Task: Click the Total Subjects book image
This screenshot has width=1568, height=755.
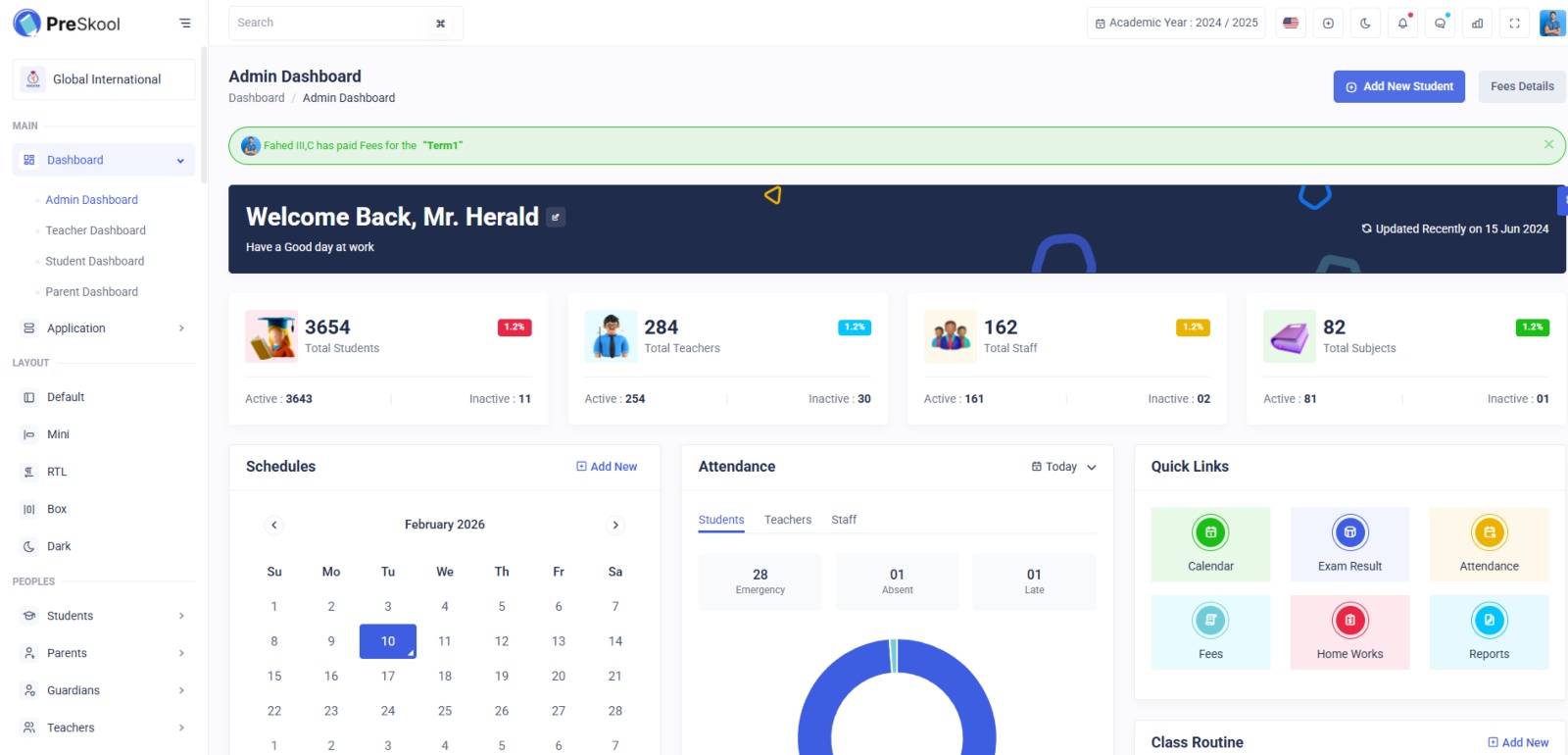Action: pos(1290,336)
